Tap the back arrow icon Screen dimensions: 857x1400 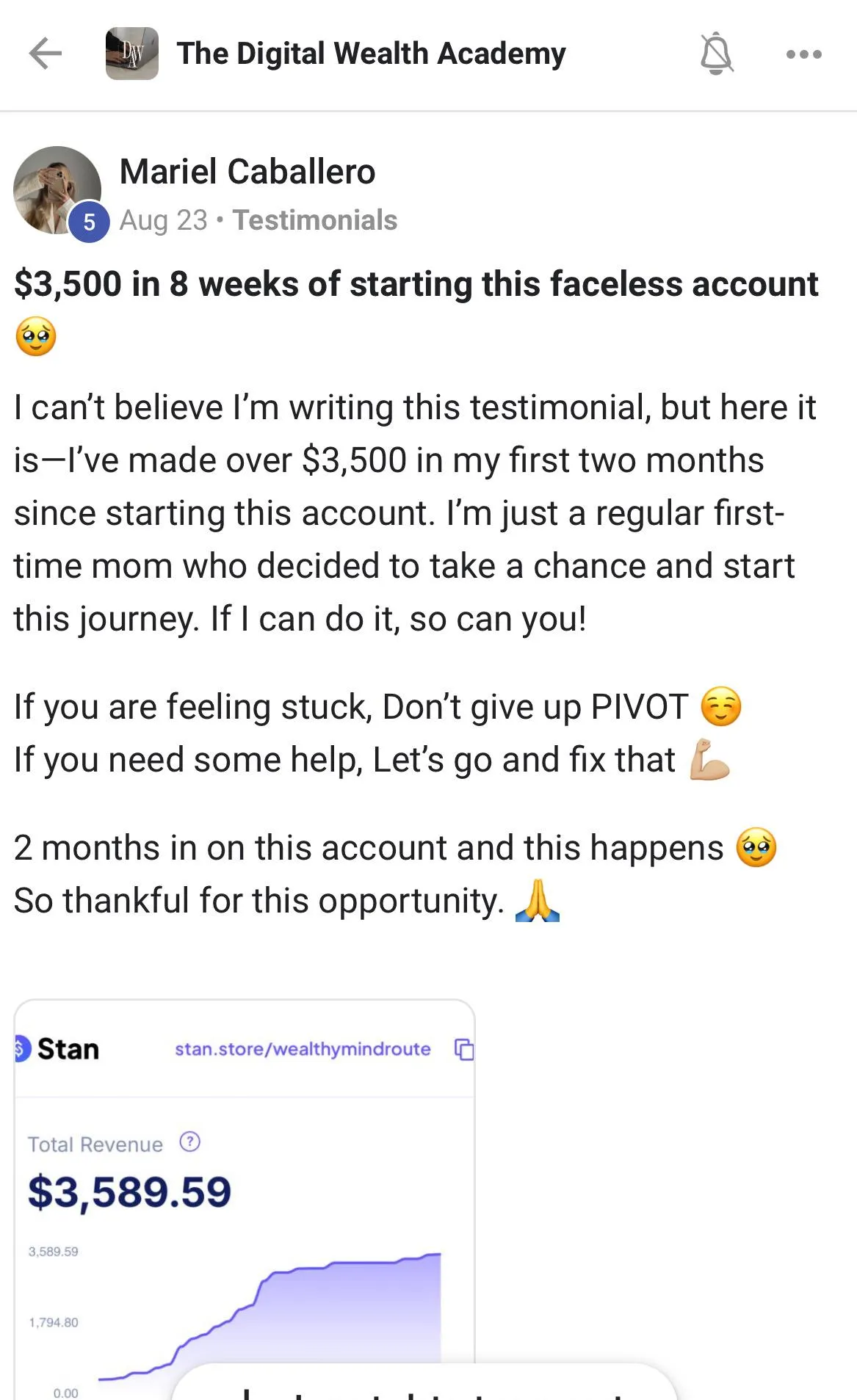pyautogui.click(x=45, y=54)
